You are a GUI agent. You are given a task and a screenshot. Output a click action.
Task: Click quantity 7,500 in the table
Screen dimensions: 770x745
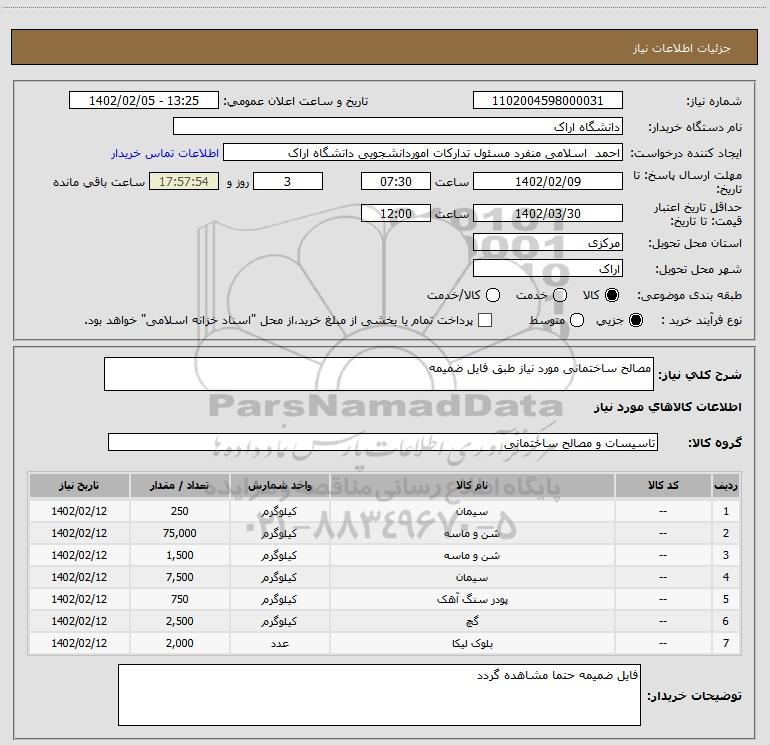pos(180,577)
